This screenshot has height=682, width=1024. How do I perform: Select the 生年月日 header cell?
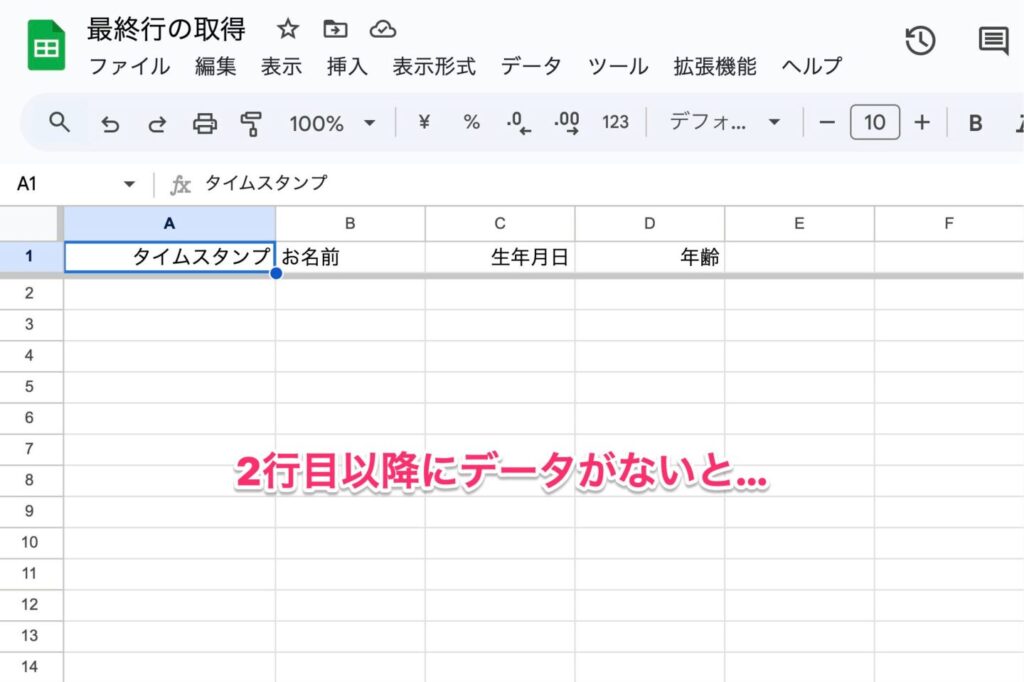pyautogui.click(x=500, y=257)
